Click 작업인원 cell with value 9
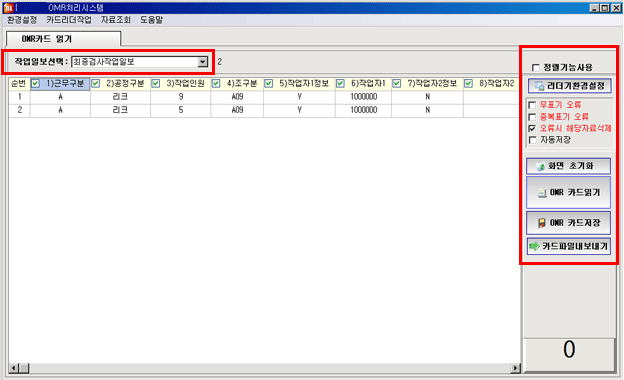 tap(181, 97)
